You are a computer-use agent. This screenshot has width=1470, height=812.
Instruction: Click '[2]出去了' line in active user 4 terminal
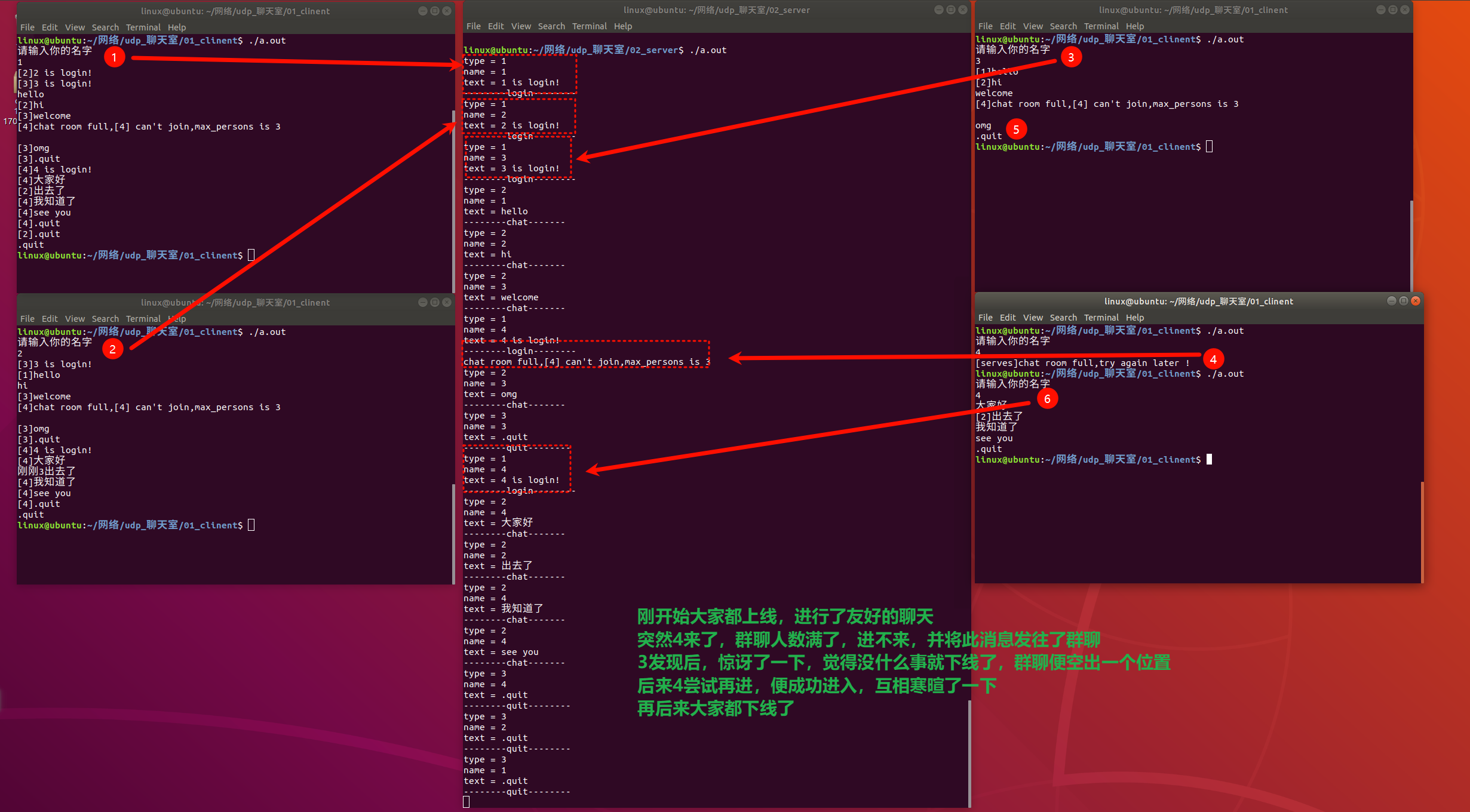point(999,416)
